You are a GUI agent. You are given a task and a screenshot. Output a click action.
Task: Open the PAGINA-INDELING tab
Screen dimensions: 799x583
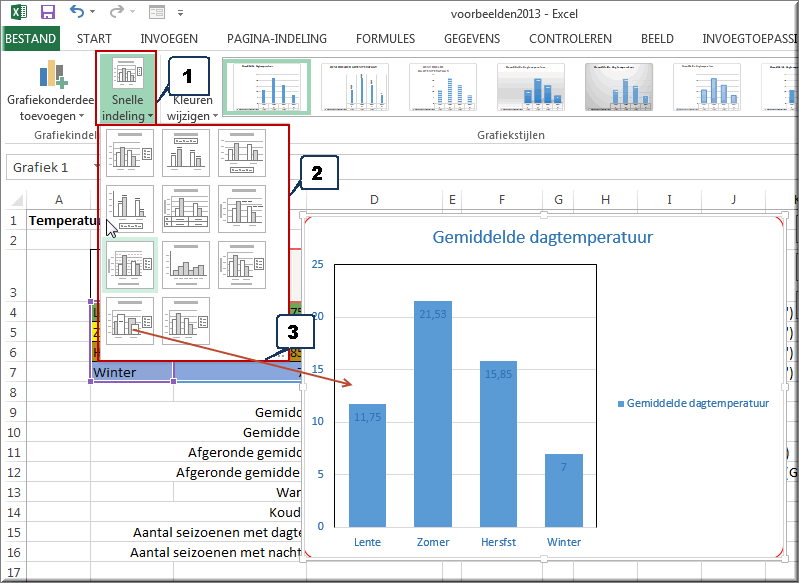277,39
